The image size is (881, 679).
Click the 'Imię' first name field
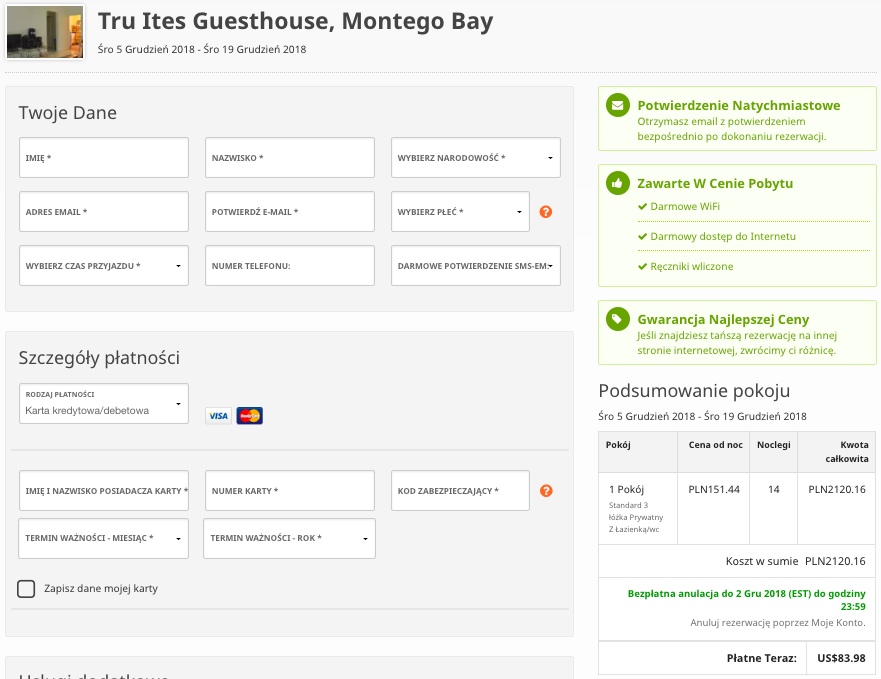pyautogui.click(x=103, y=158)
